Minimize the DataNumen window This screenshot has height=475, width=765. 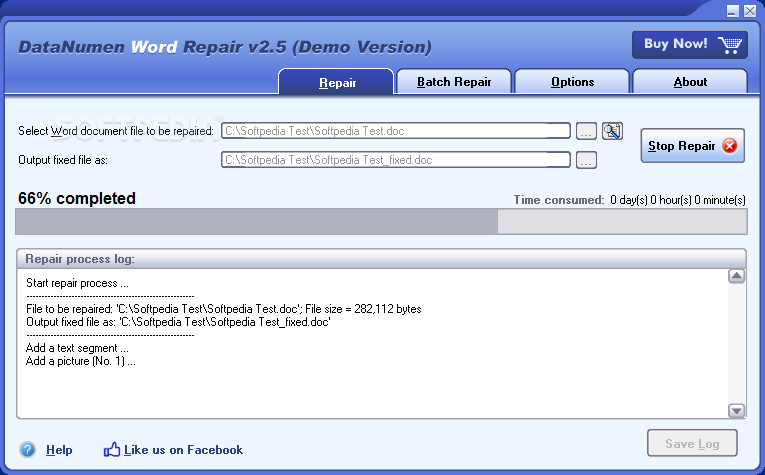tap(732, 11)
